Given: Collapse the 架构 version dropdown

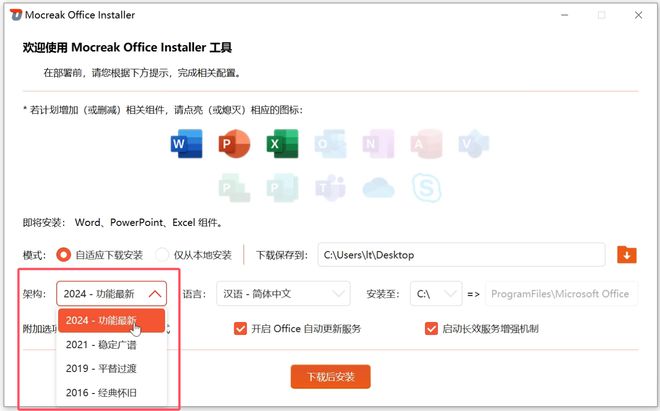Looking at the screenshot, I should click(x=112, y=294).
